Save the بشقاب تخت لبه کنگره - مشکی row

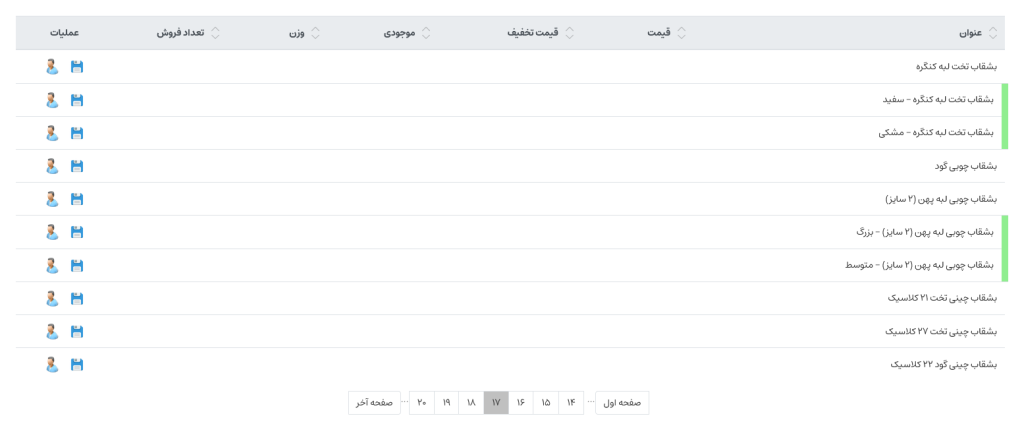click(77, 133)
